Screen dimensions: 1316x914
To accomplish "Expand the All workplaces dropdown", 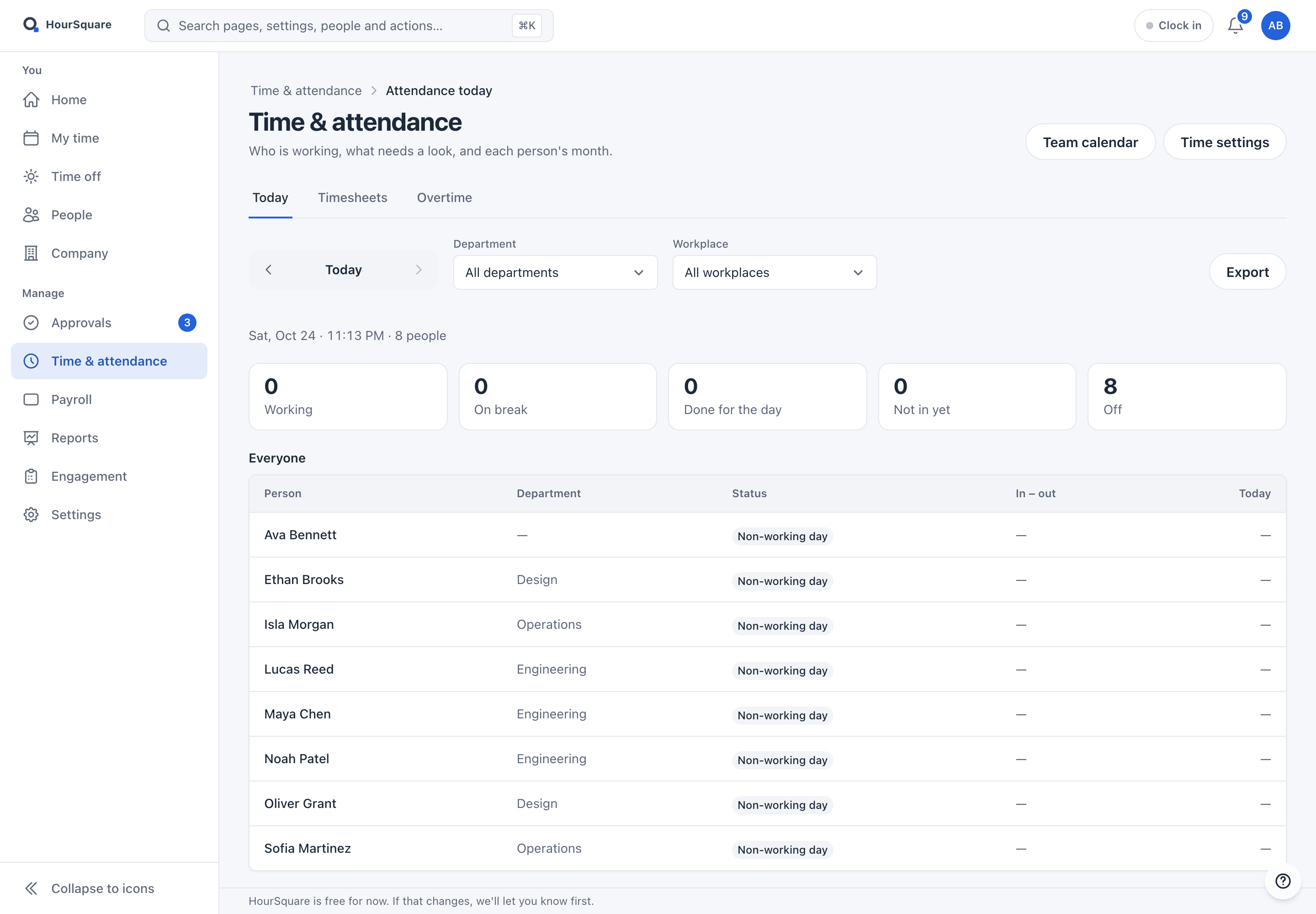I will click(x=774, y=272).
